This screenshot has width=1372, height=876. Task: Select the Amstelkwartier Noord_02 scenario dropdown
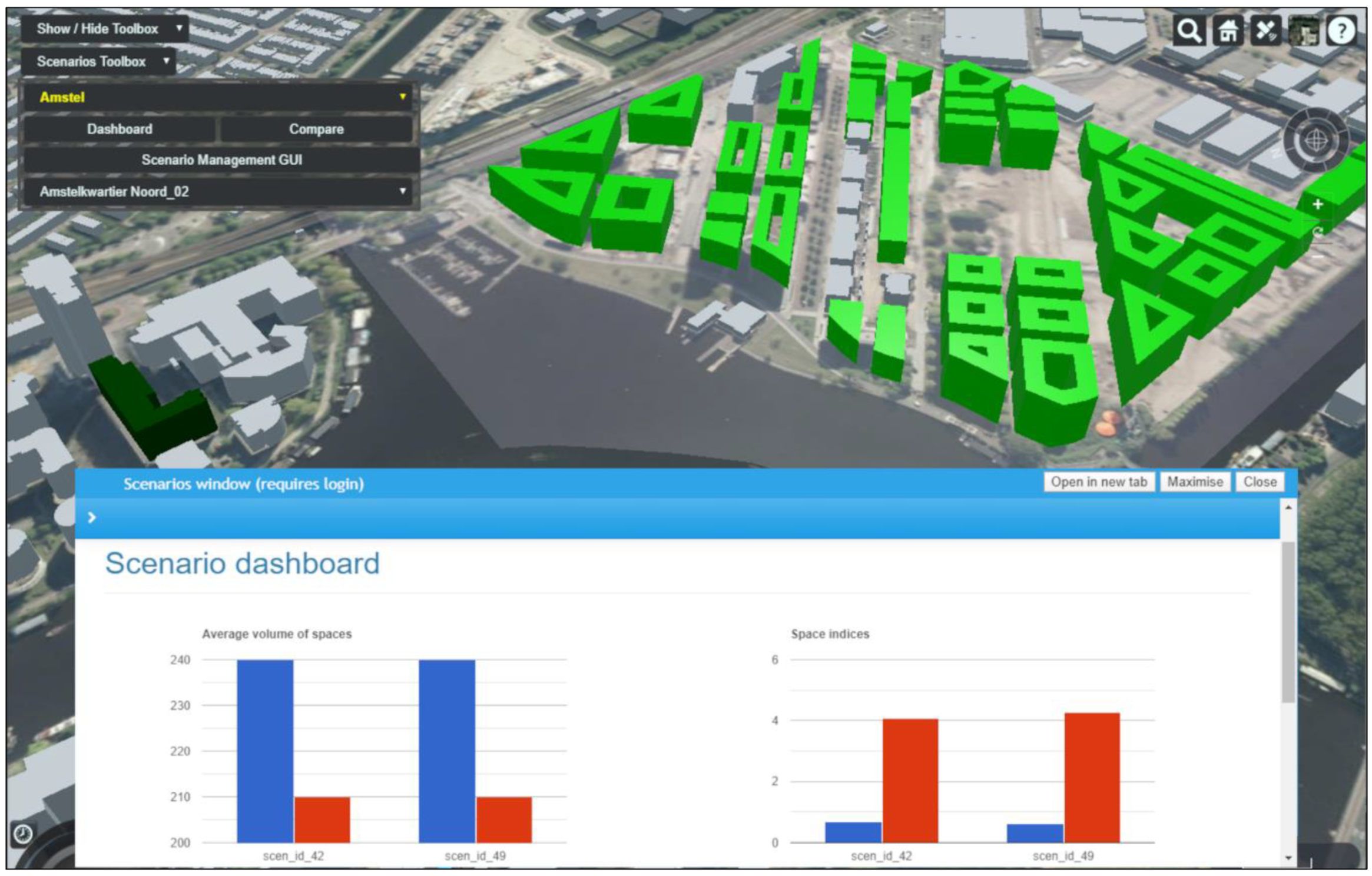coord(221,191)
